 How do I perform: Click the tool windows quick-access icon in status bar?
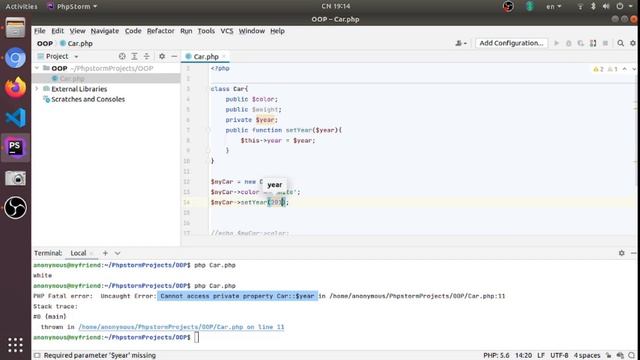click(x=37, y=356)
